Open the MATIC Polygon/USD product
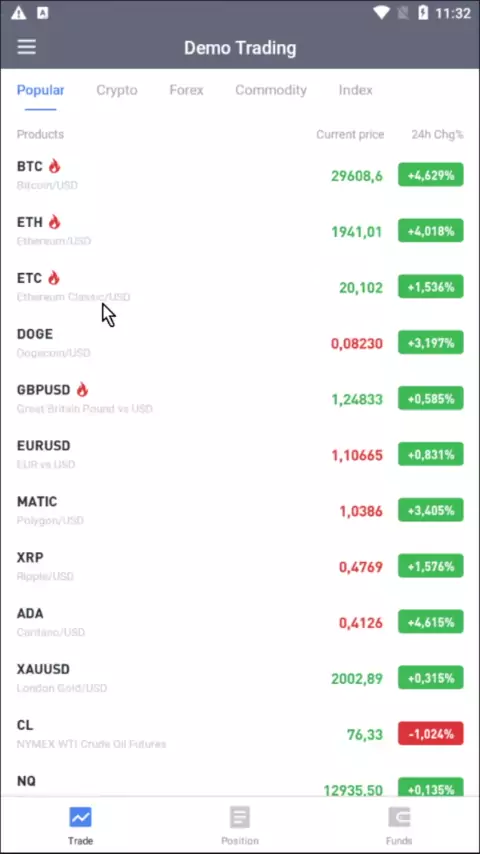The width and height of the screenshot is (480, 854). point(240,510)
